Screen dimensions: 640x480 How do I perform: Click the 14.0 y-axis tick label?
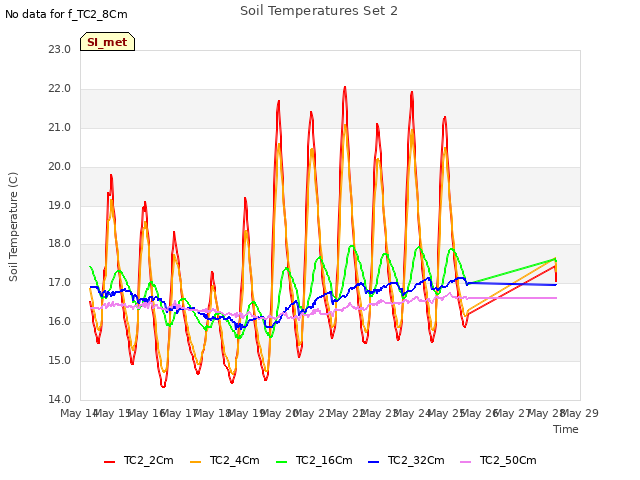tap(60, 399)
